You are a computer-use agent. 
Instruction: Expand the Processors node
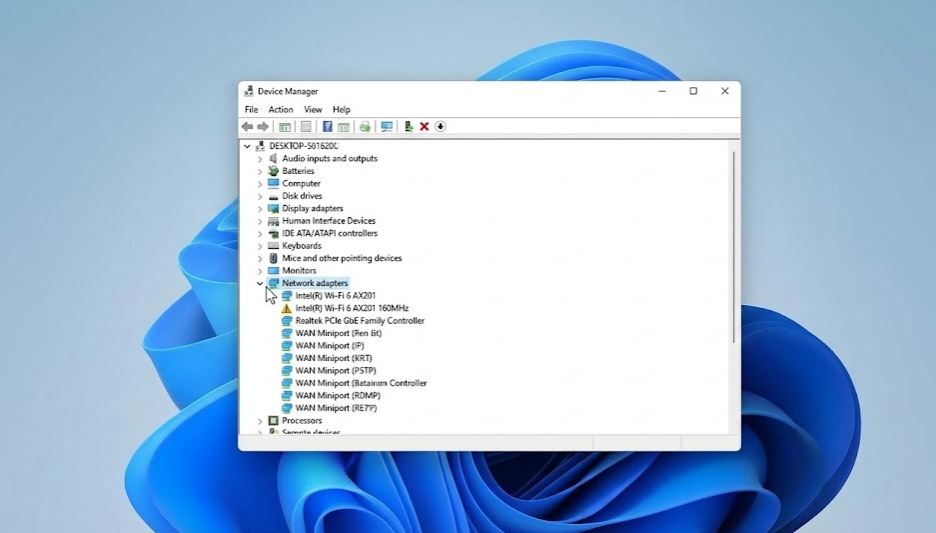260,421
